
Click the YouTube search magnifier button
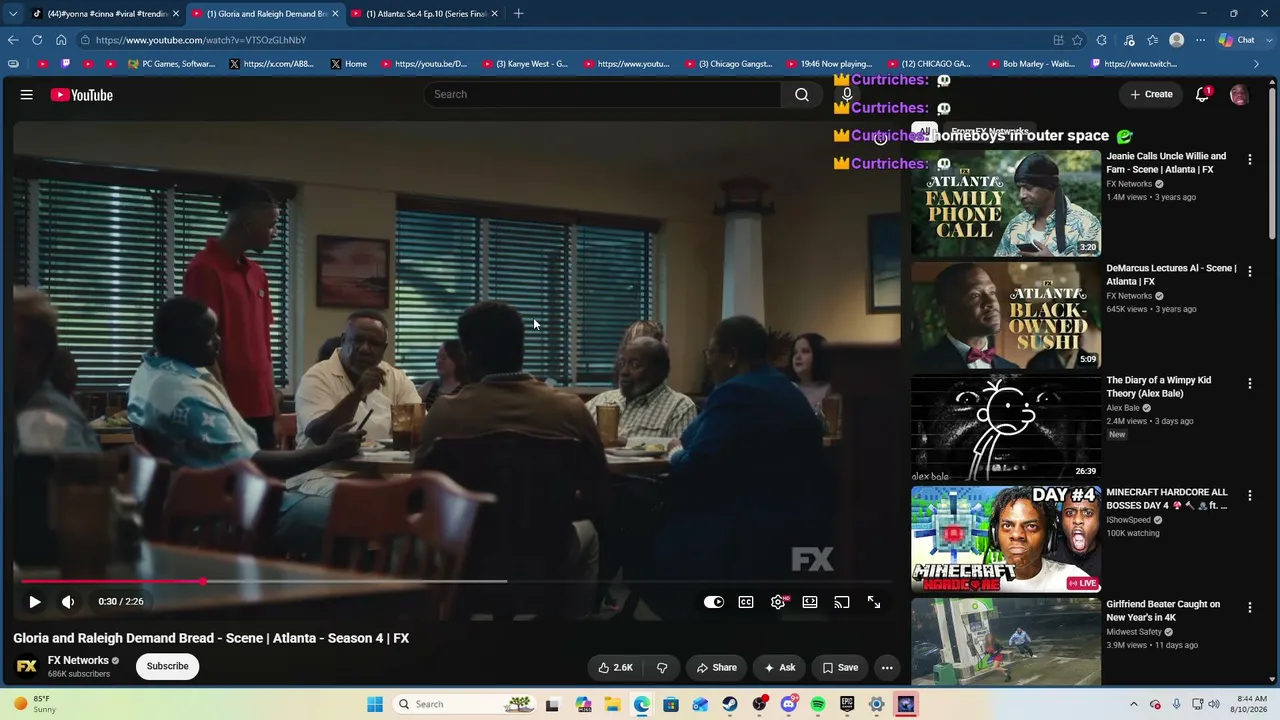802,94
